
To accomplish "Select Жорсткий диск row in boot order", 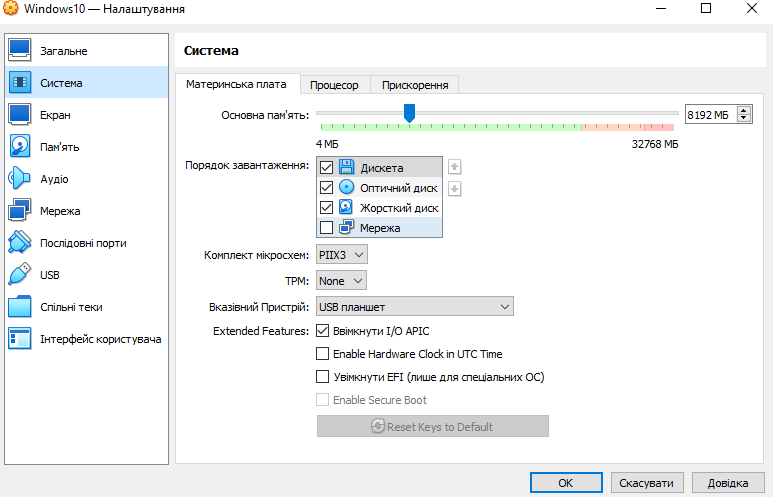I will pyautogui.click(x=380, y=208).
